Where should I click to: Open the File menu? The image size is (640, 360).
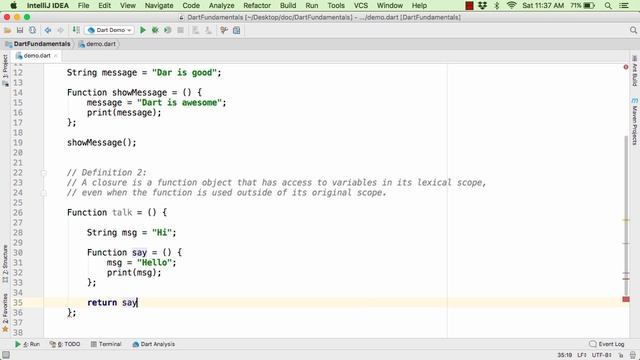click(83, 6)
